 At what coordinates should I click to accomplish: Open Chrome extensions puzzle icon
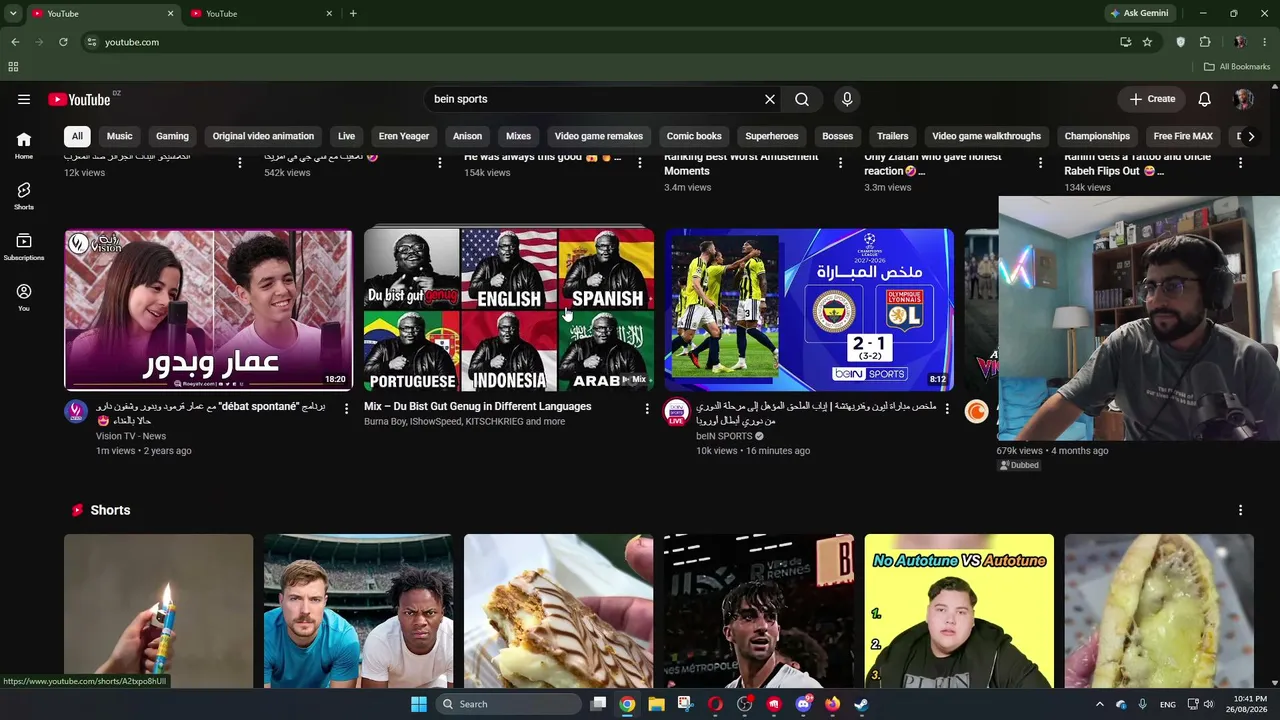(1205, 42)
